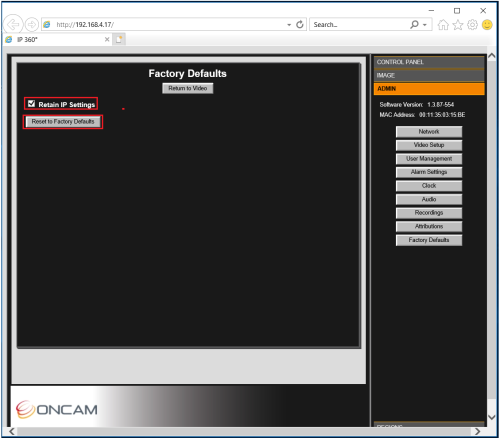Toggle the Retain IP Settings checkbox
Viewport: 500px width, 438px height.
[31, 104]
